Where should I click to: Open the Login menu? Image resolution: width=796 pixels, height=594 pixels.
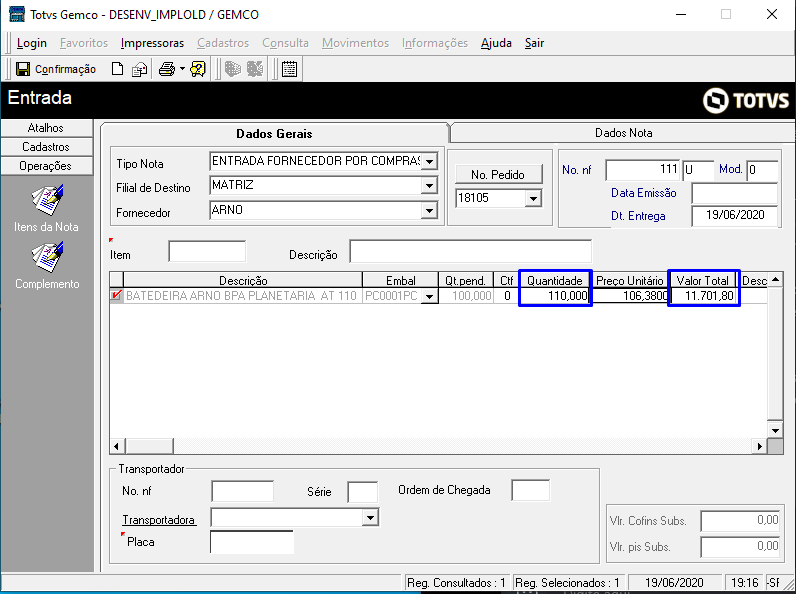pyautogui.click(x=31, y=43)
